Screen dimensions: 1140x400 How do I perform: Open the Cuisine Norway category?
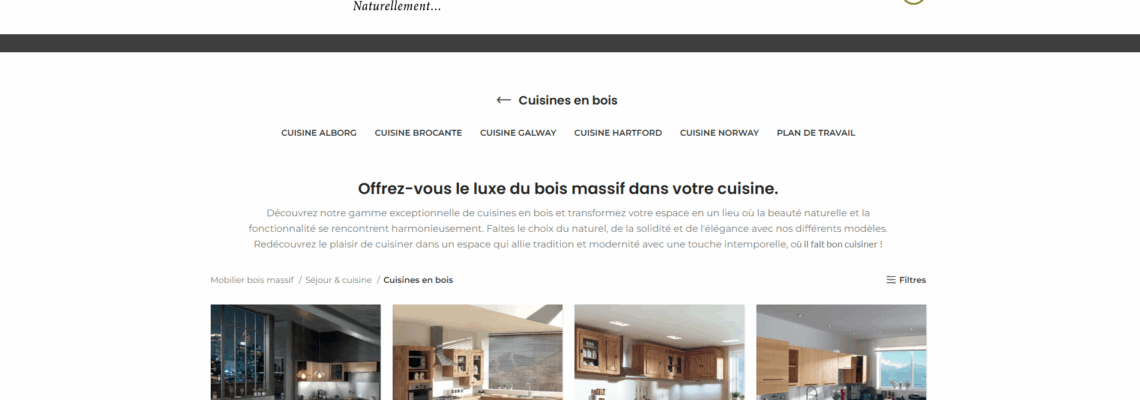[x=719, y=133]
